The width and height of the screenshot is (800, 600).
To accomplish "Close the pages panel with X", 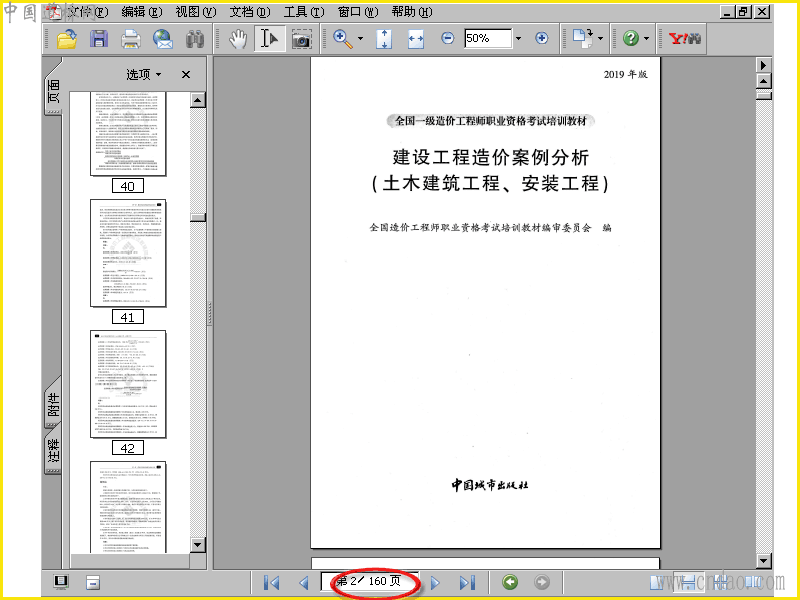I will click(x=186, y=75).
